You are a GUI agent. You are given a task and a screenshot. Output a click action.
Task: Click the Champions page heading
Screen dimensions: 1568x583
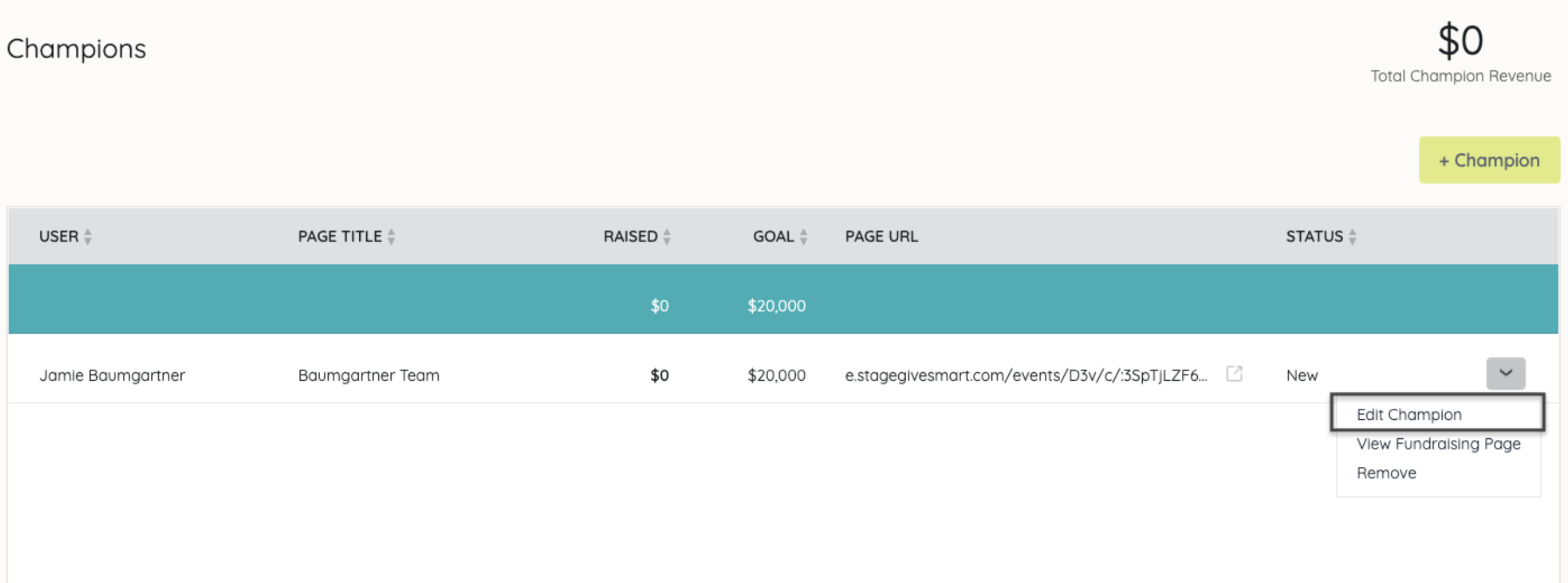coord(76,49)
